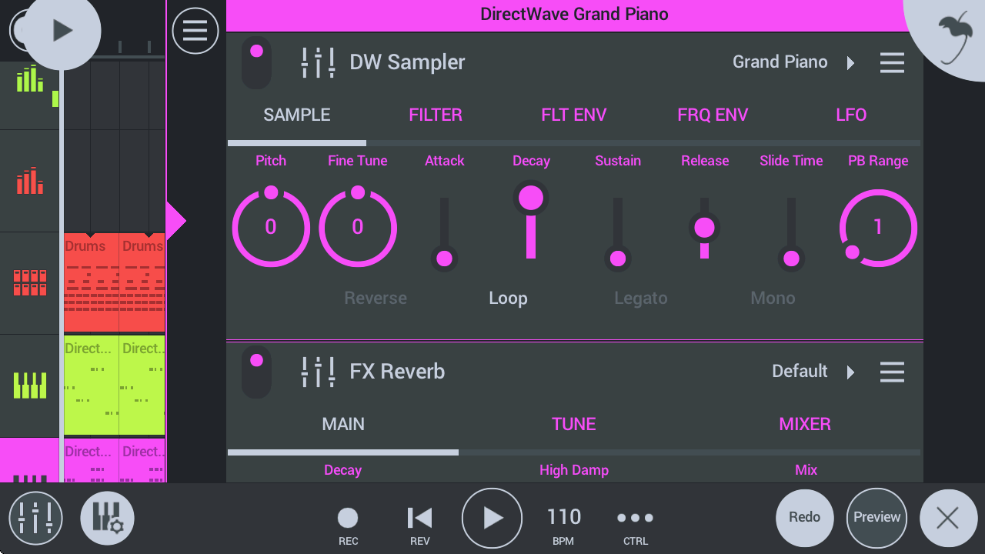985x554 pixels.
Task: Click the PB Range knob
Action: click(x=878, y=227)
